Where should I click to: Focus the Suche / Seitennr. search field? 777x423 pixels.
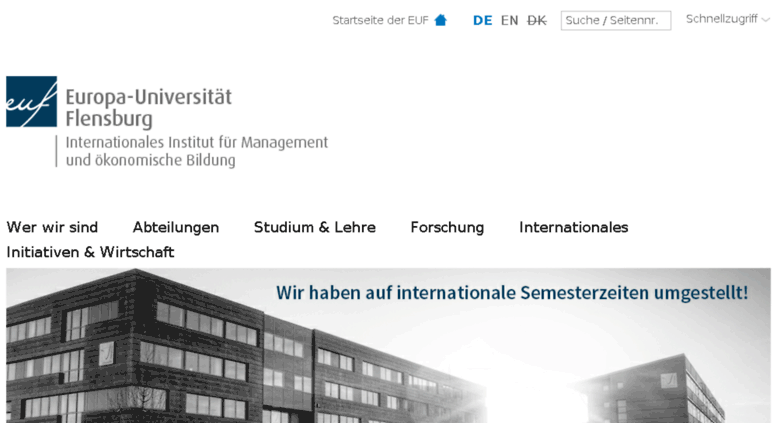click(616, 20)
